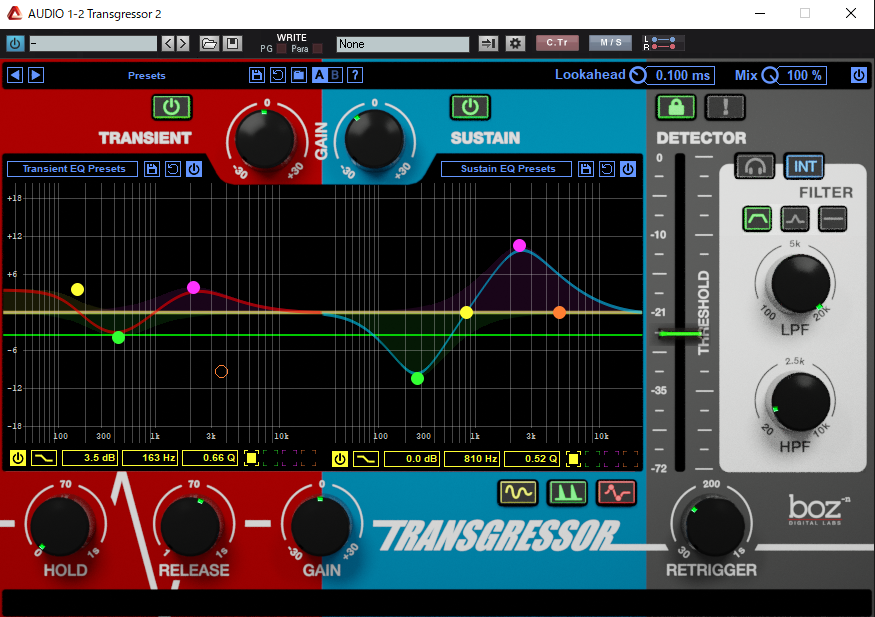Select the yellow waveform display button

point(518,493)
